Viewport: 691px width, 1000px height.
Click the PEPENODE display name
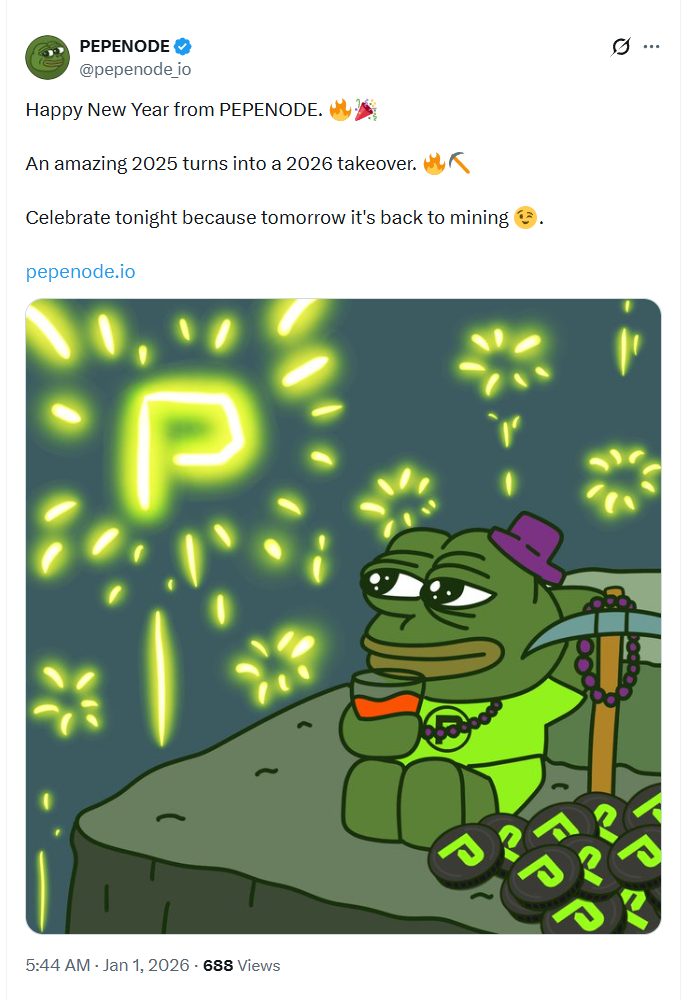coord(124,46)
